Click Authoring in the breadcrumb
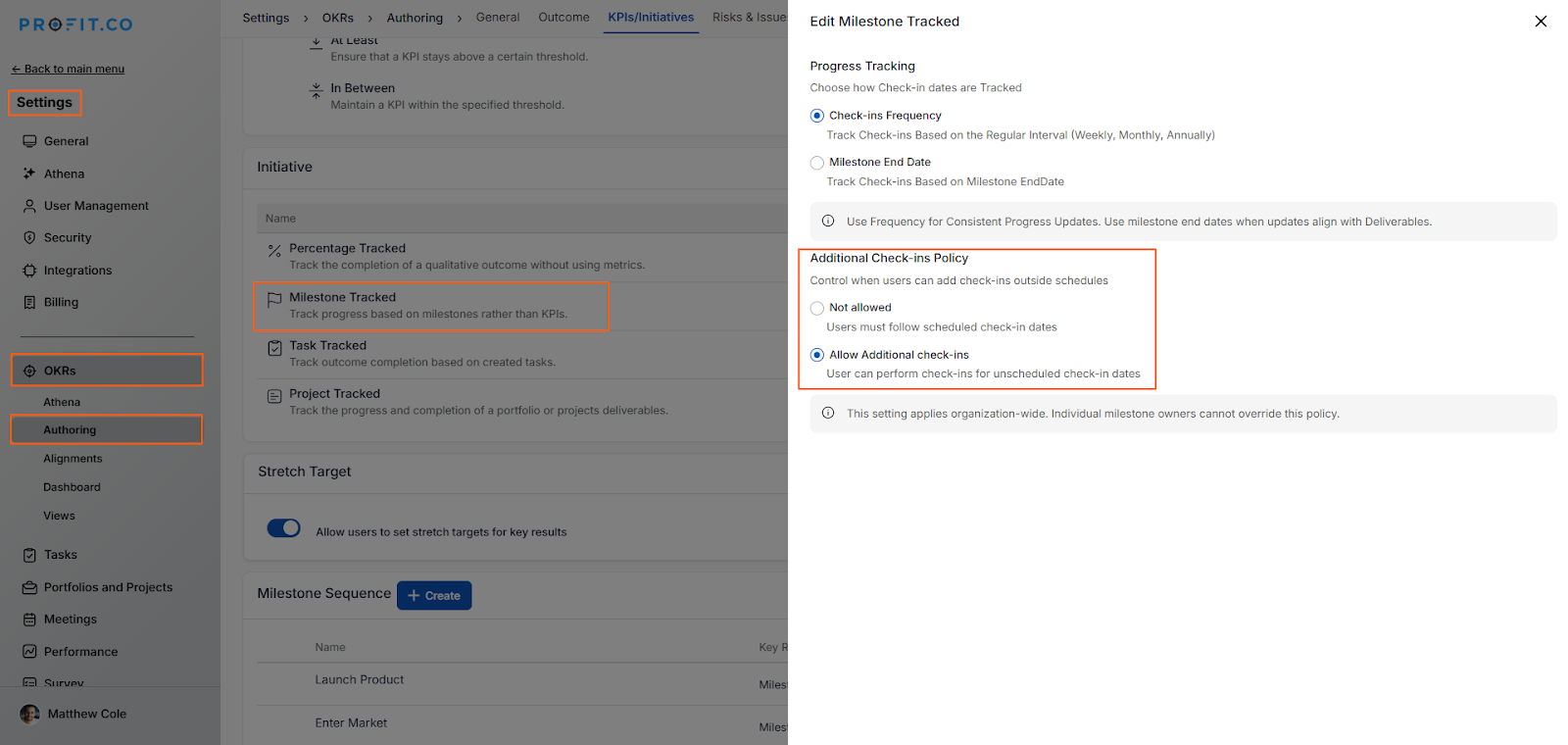 [415, 18]
